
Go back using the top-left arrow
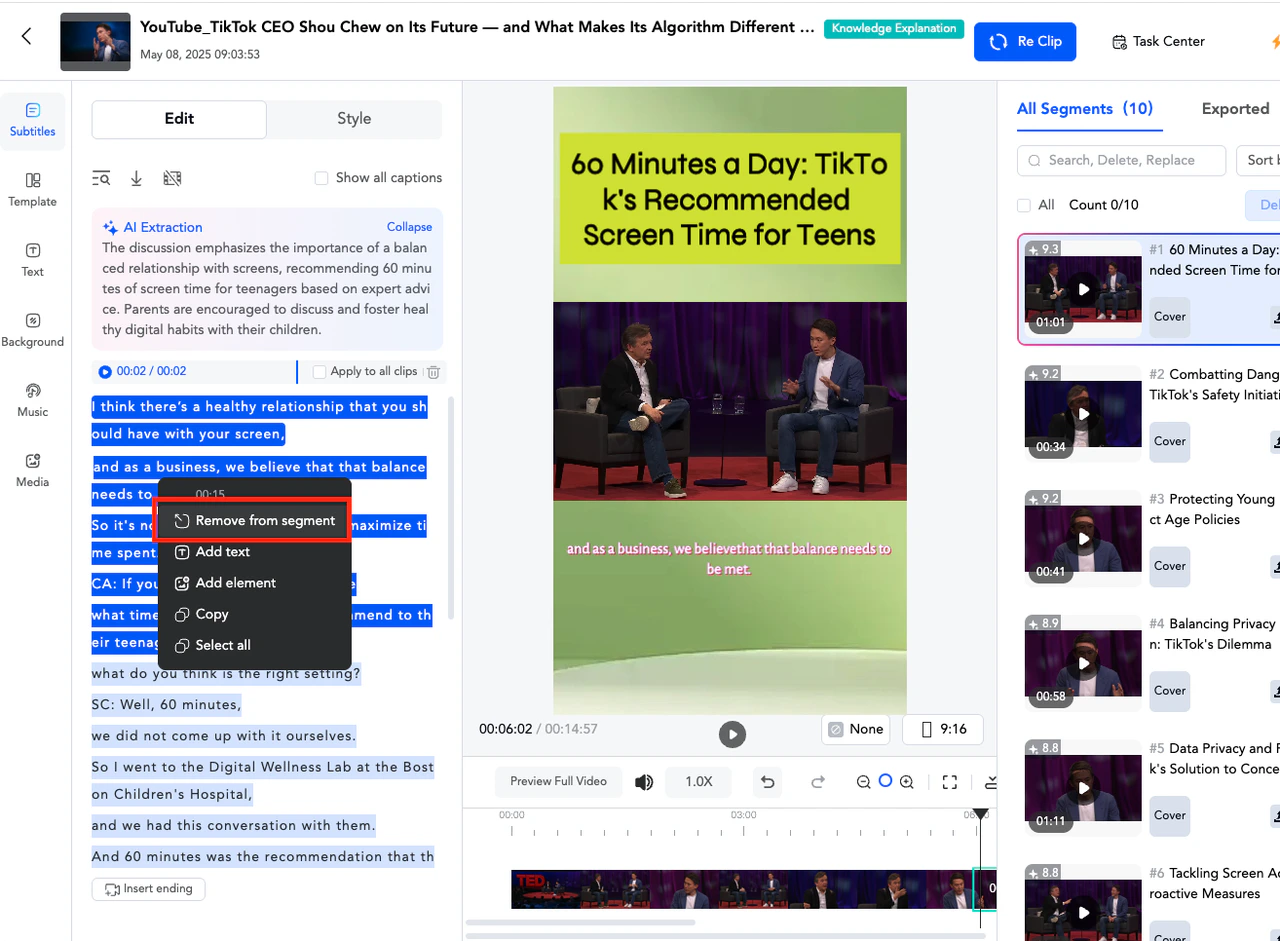pos(27,37)
